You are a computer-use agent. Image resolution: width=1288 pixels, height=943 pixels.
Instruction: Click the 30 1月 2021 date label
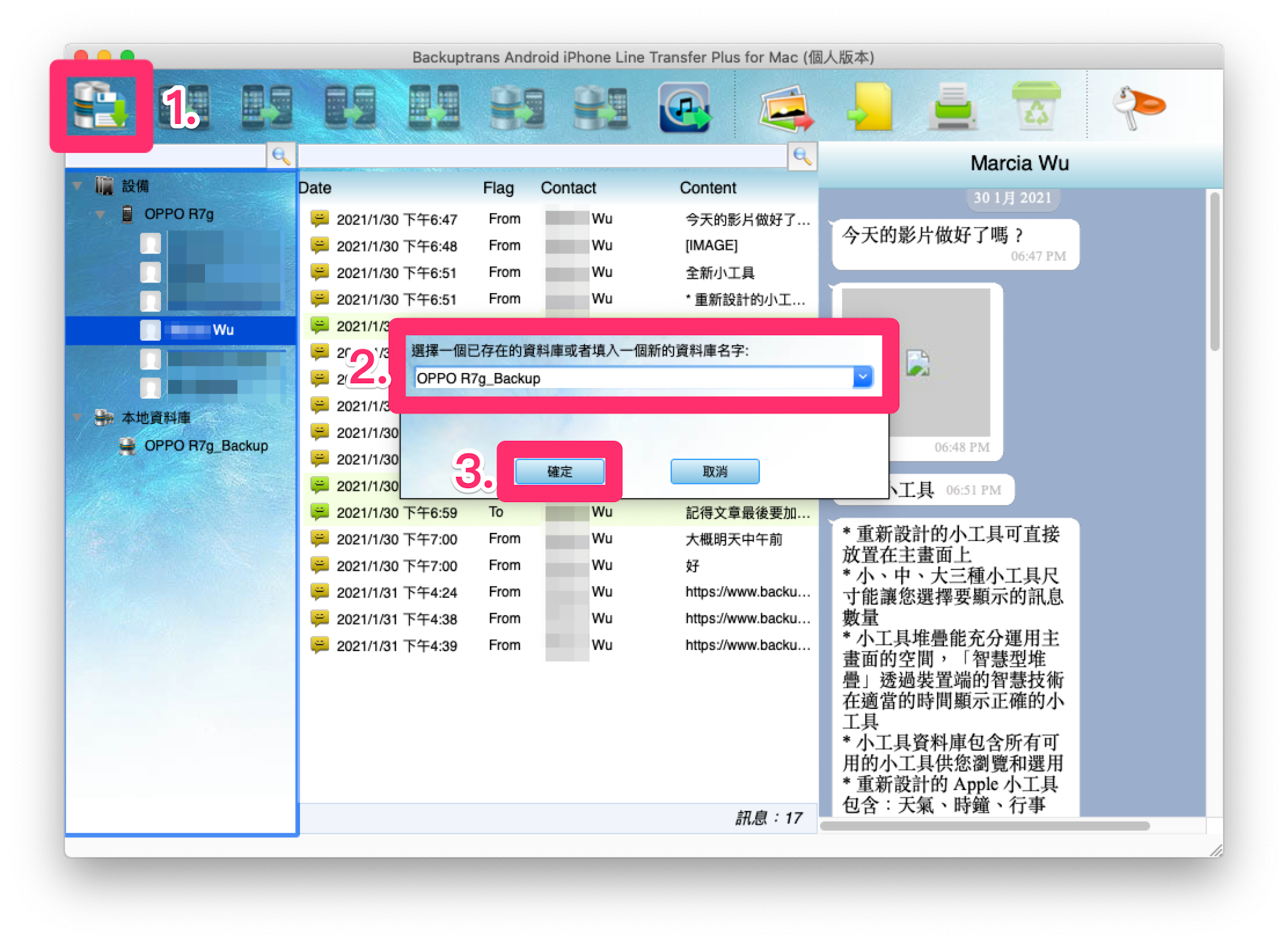point(1013,198)
